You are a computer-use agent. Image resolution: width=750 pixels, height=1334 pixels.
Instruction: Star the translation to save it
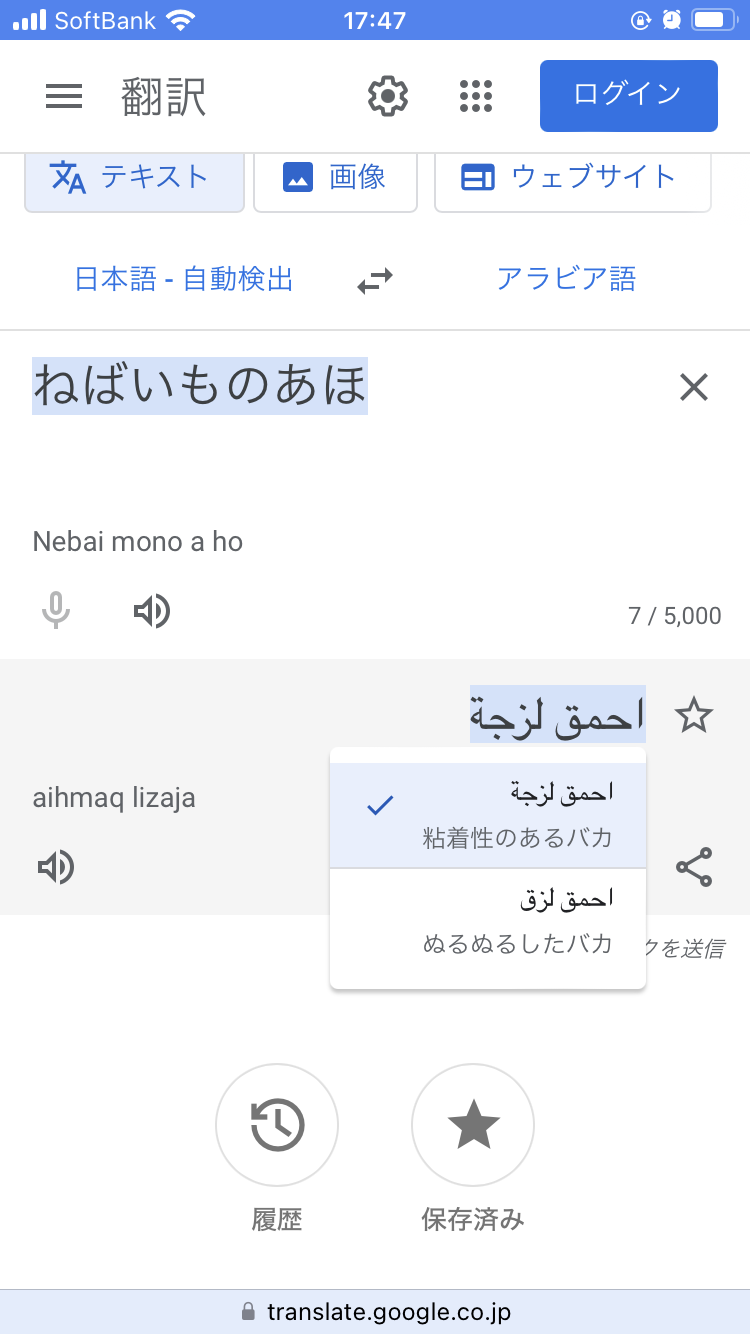pyautogui.click(x=693, y=715)
